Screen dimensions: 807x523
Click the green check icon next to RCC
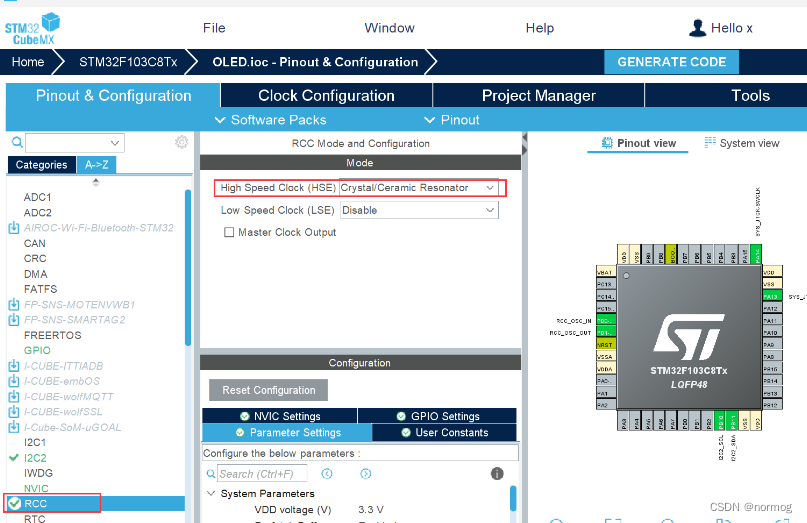14,503
